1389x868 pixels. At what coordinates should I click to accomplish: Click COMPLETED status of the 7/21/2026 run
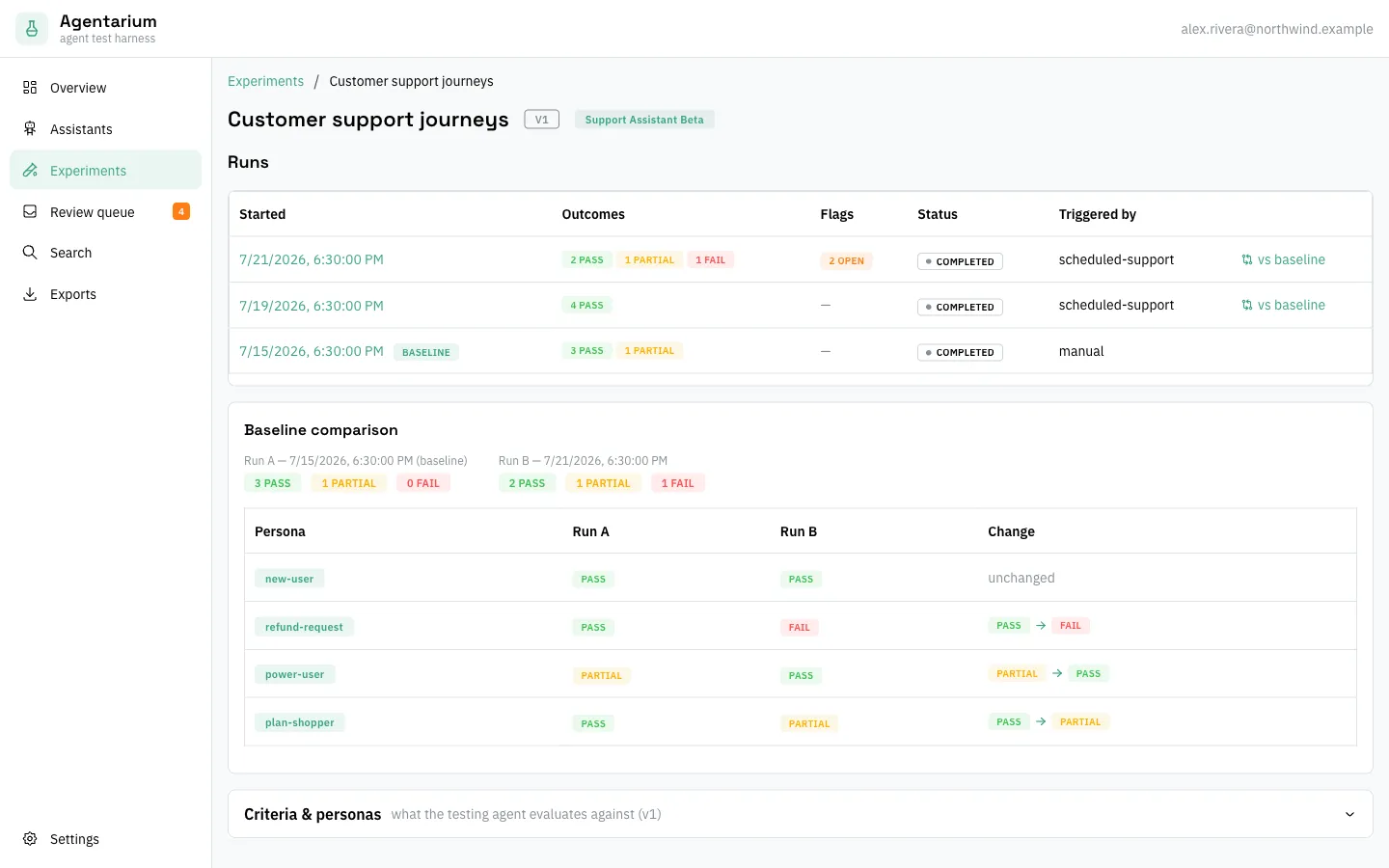click(x=960, y=261)
